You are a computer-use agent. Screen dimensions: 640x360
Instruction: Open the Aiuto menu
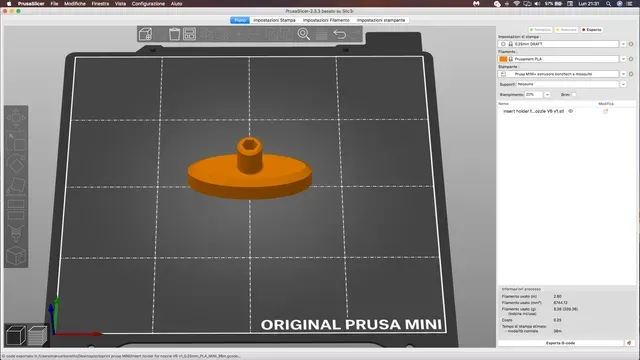pyautogui.click(x=176, y=4)
